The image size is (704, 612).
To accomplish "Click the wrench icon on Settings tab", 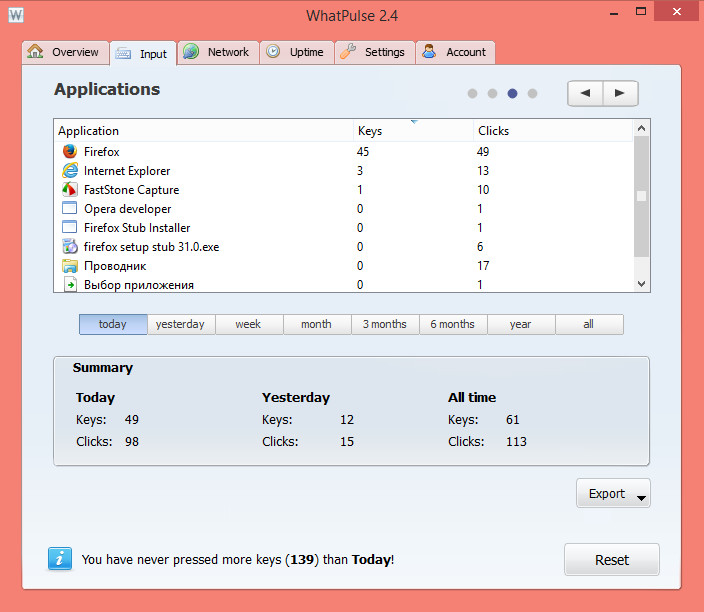I will (348, 51).
